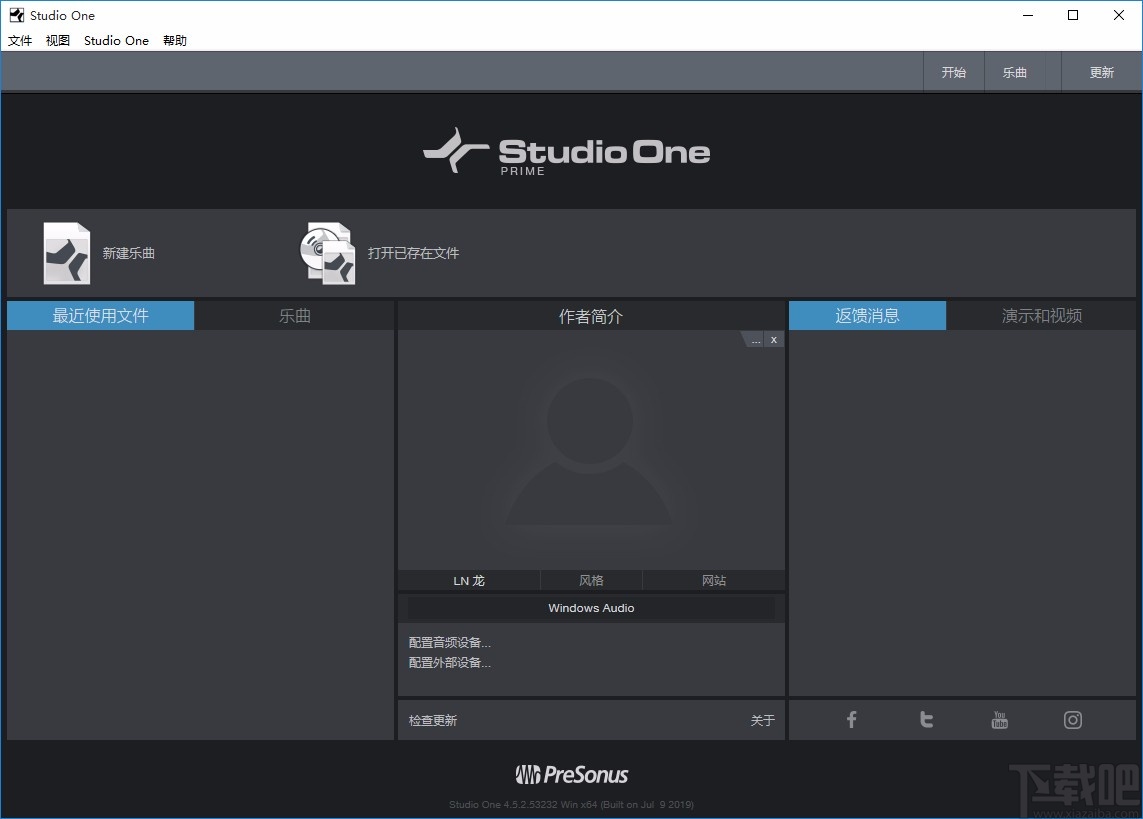Click the Studio One title bar app icon
Image resolution: width=1143 pixels, height=819 pixels.
point(16,15)
